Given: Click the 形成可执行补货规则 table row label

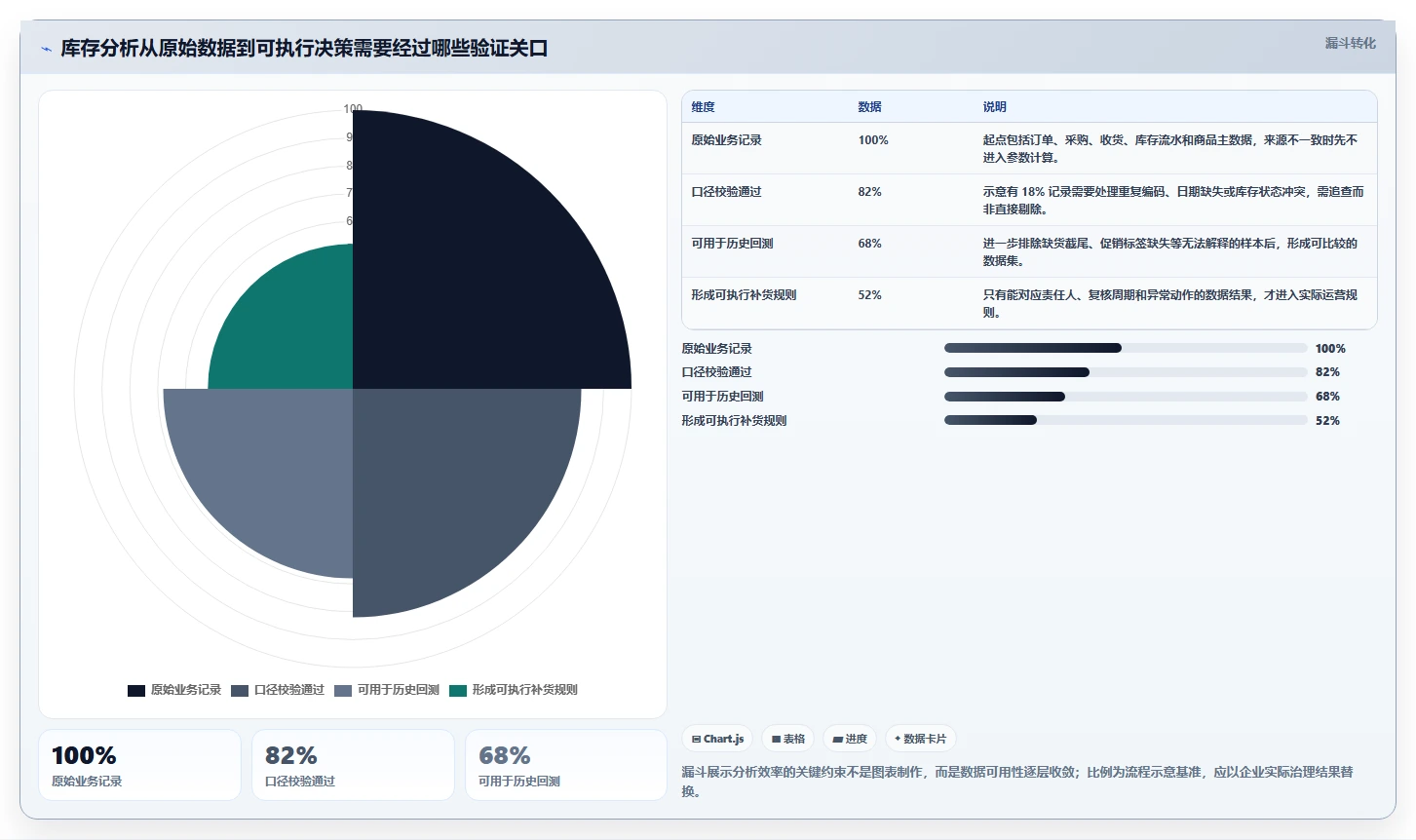Looking at the screenshot, I should coord(744,295).
